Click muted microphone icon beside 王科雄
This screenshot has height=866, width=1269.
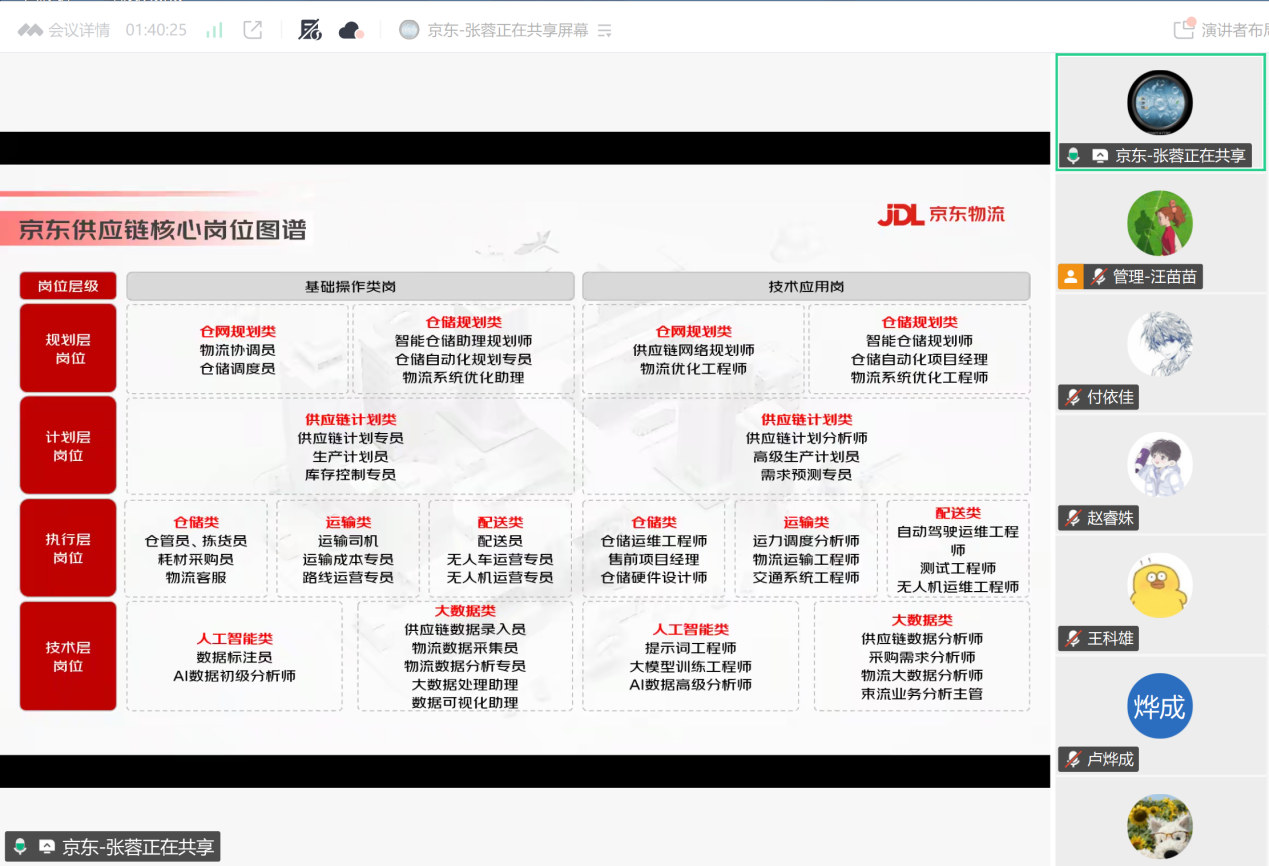coord(1073,638)
